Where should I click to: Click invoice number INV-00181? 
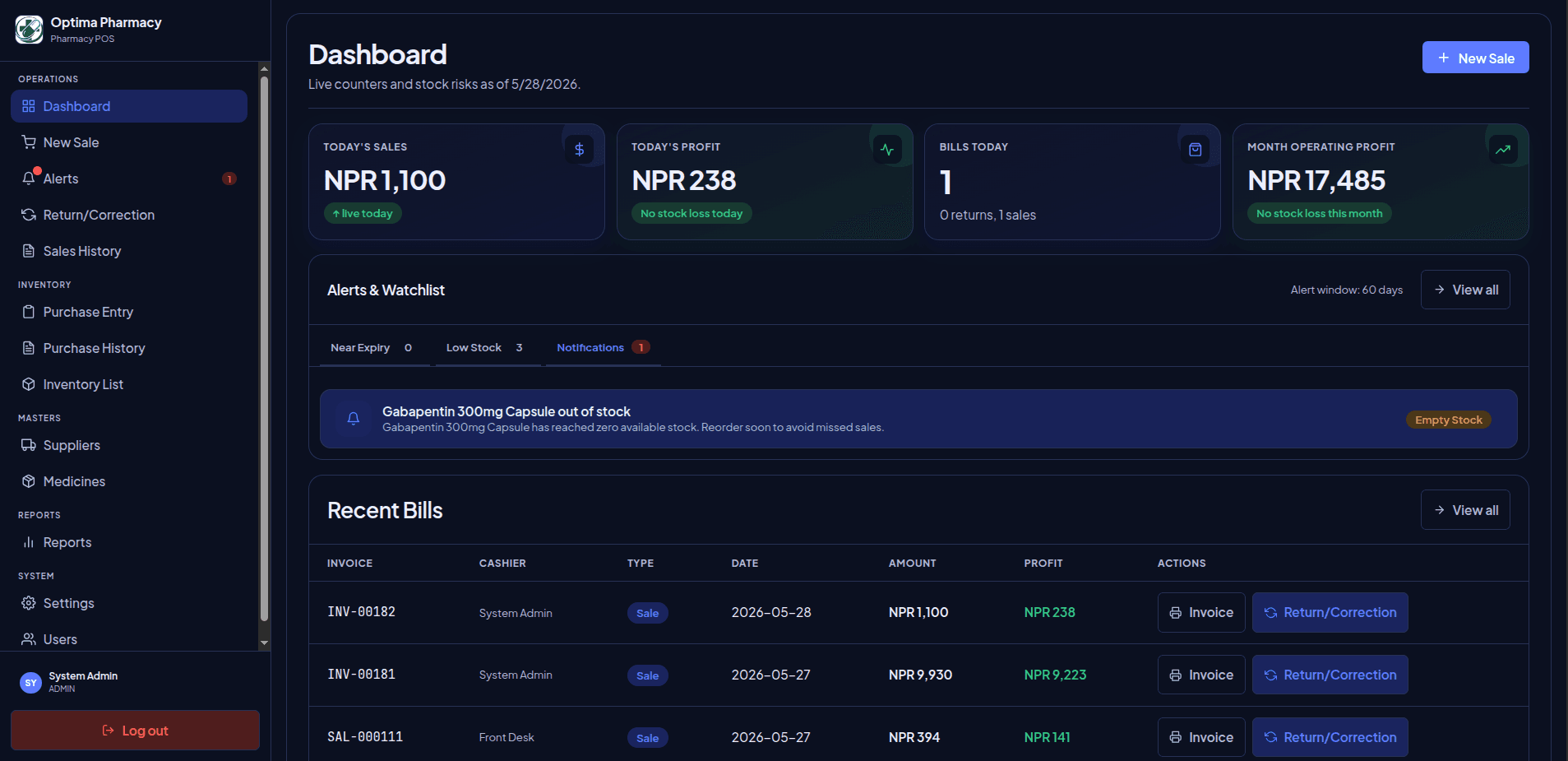[x=362, y=675]
